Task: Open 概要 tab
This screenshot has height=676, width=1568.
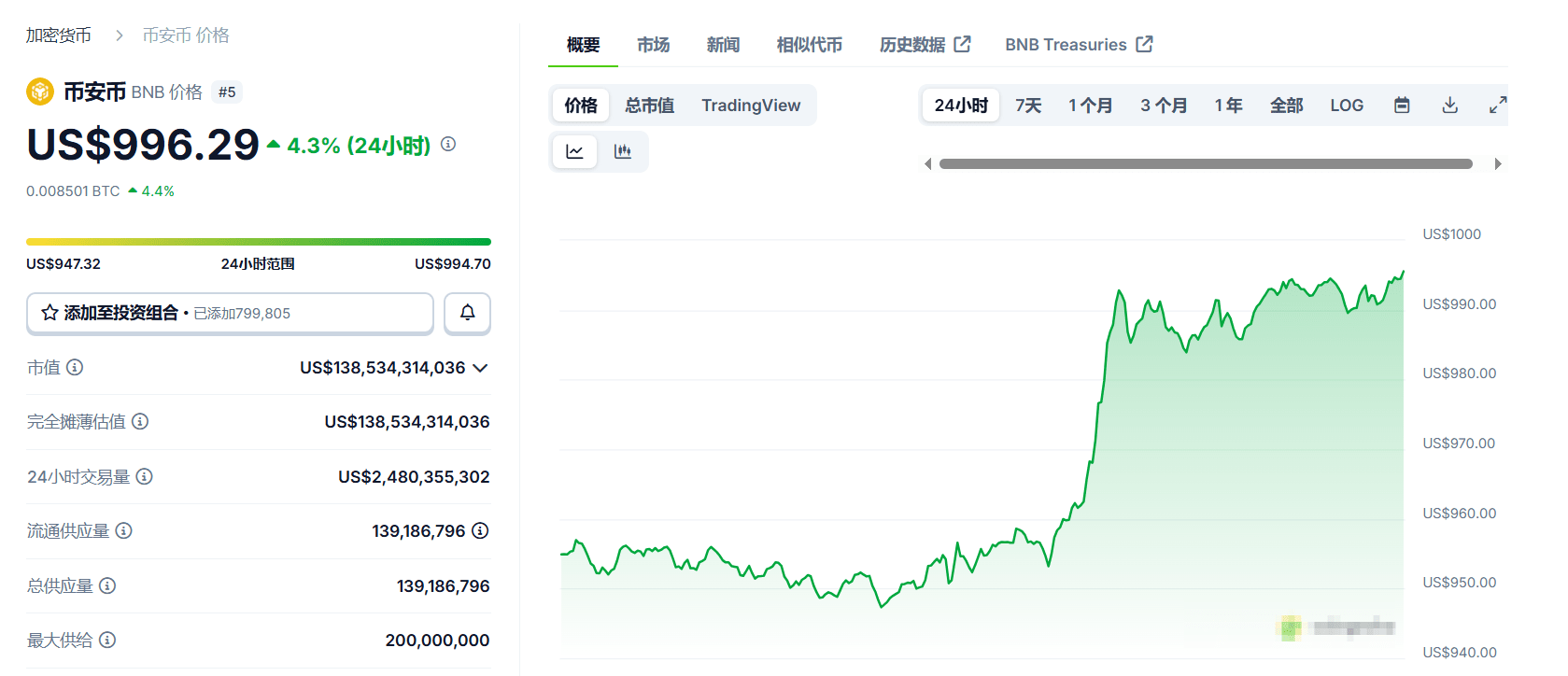Action: (583, 45)
